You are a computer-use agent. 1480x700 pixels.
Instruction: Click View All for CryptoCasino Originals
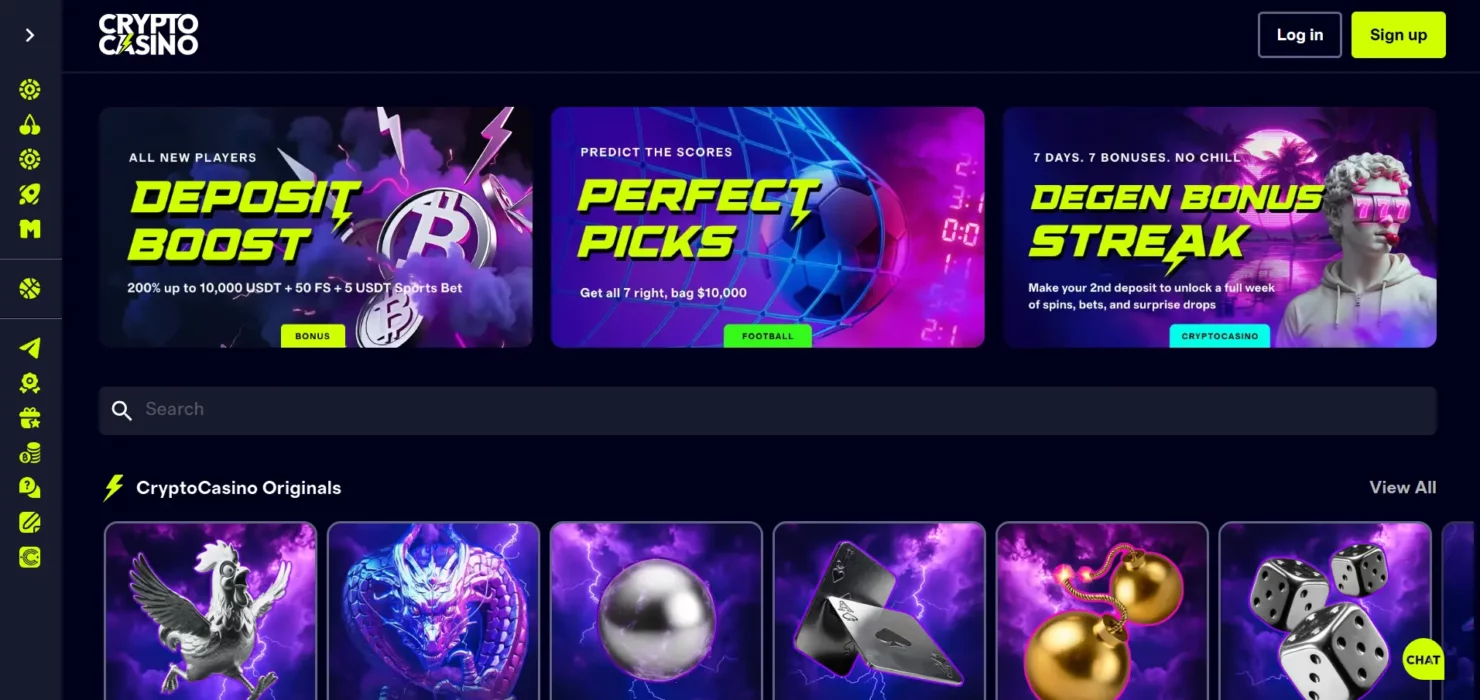point(1402,488)
